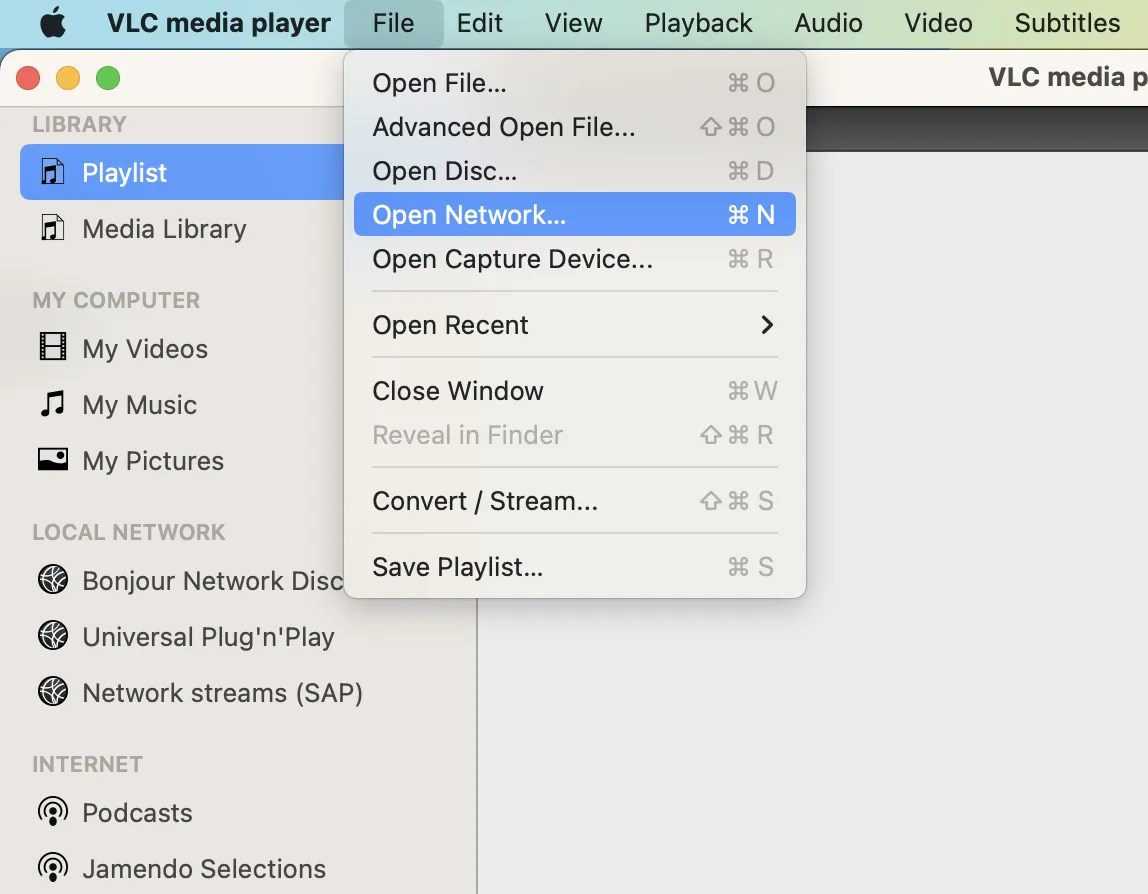Image resolution: width=1148 pixels, height=894 pixels.
Task: Select Save Playlist... menu entry
Action: coord(575,567)
